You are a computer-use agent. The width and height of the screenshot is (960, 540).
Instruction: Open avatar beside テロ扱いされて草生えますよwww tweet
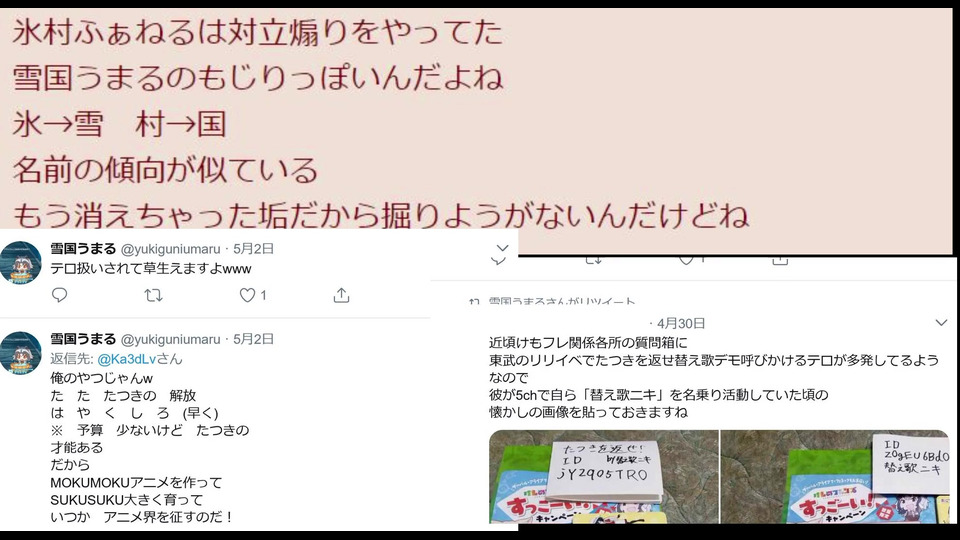(21, 263)
